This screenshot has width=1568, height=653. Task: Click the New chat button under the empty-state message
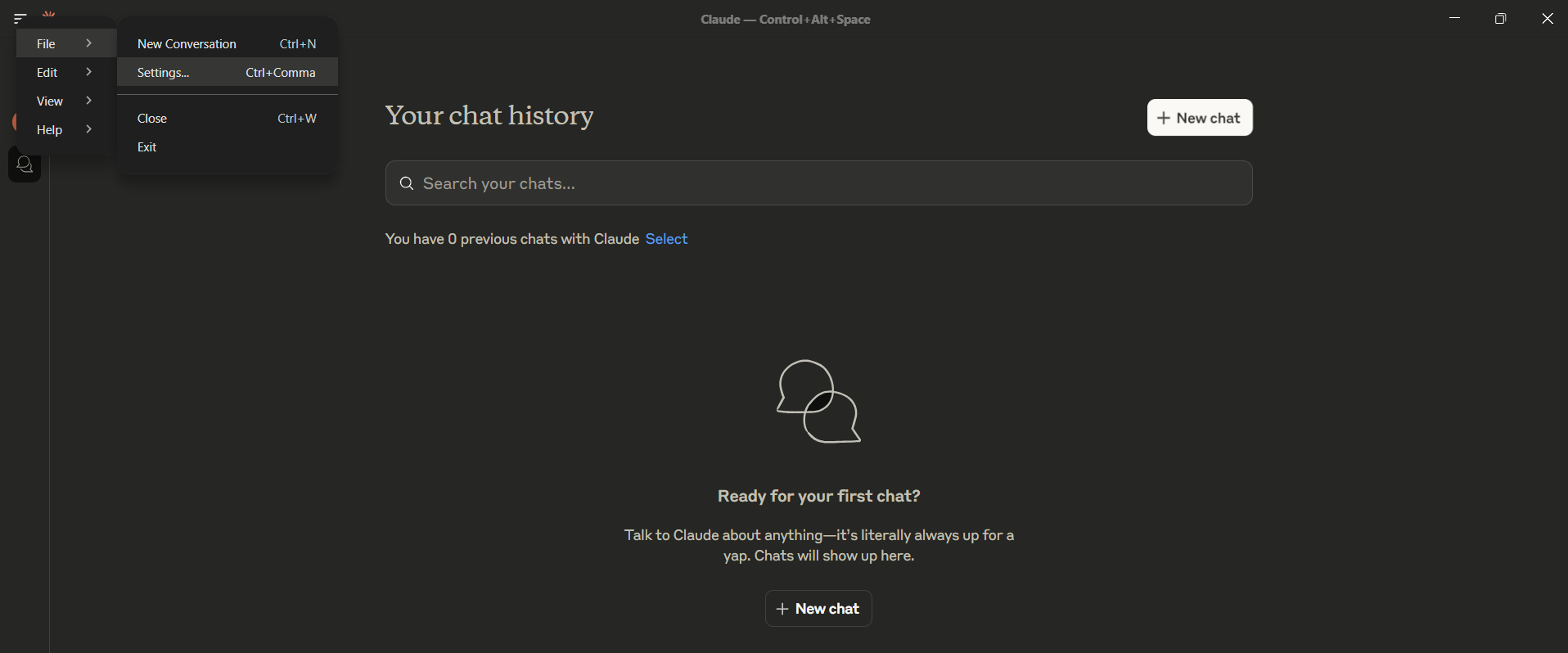[818, 609]
